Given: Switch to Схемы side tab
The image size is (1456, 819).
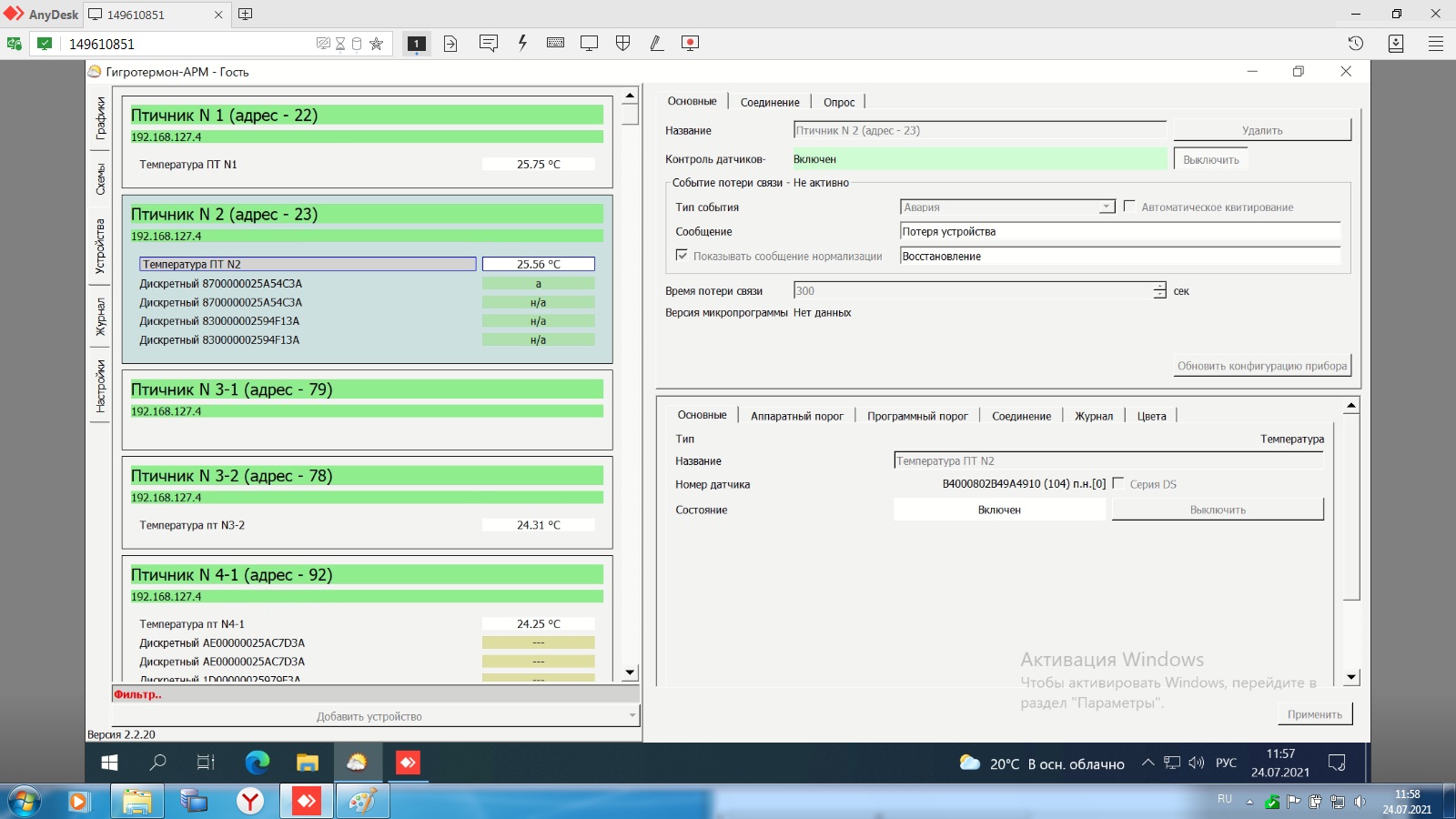Looking at the screenshot, I should (x=100, y=179).
